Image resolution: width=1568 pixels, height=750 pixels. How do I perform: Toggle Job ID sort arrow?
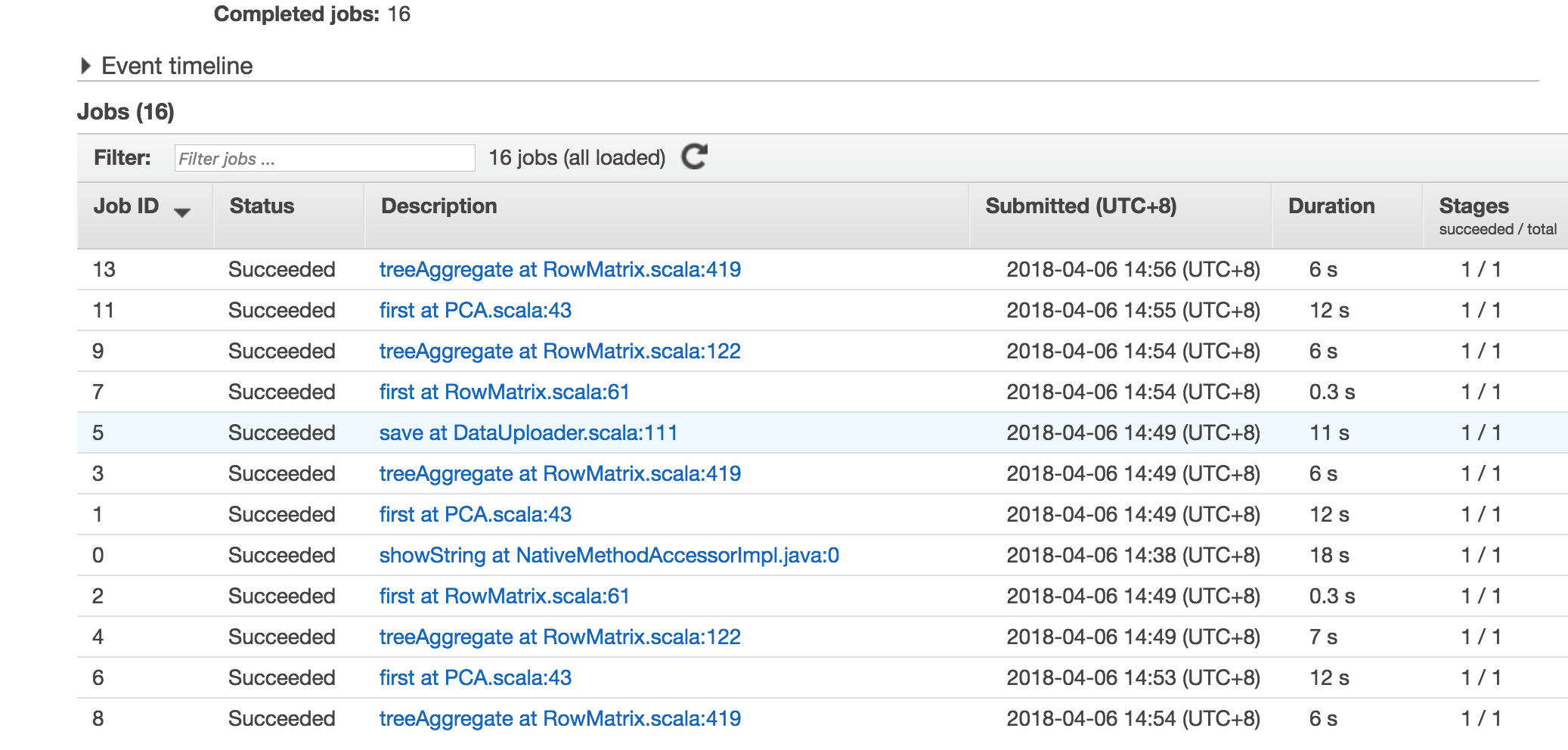[x=181, y=212]
